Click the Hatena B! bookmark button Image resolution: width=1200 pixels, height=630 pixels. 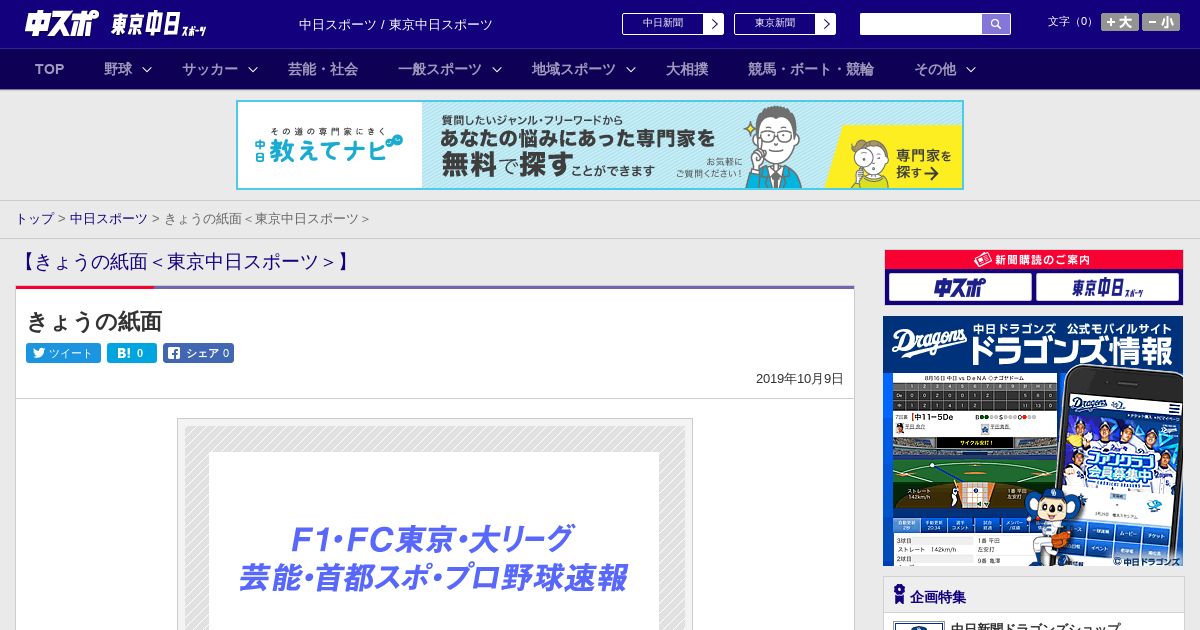click(132, 353)
